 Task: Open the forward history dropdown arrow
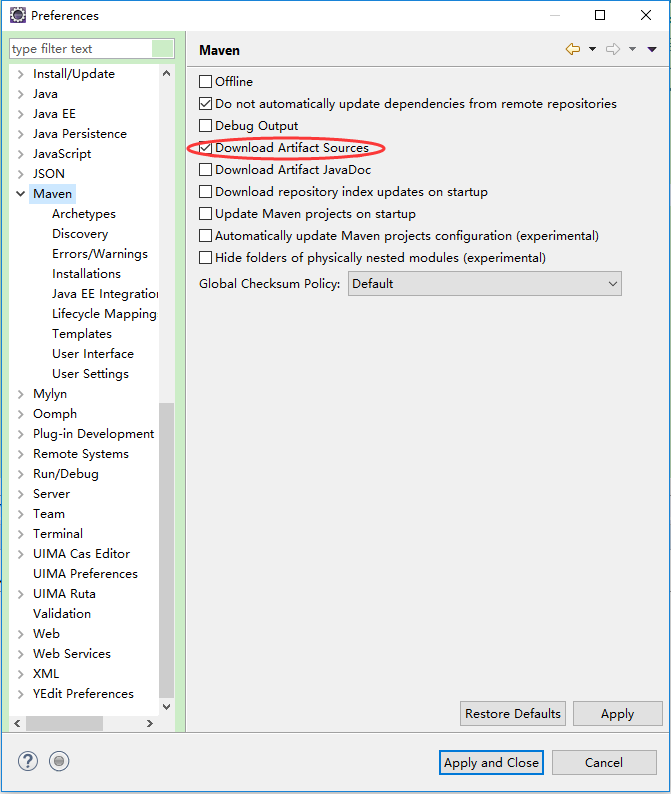pyautogui.click(x=633, y=49)
